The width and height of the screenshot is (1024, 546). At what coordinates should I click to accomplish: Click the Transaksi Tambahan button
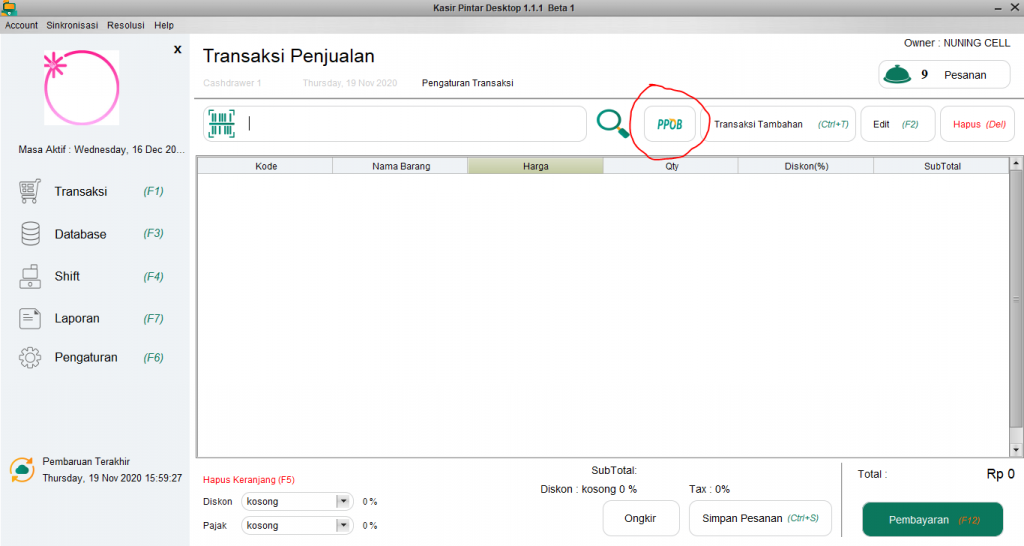[x=778, y=124]
